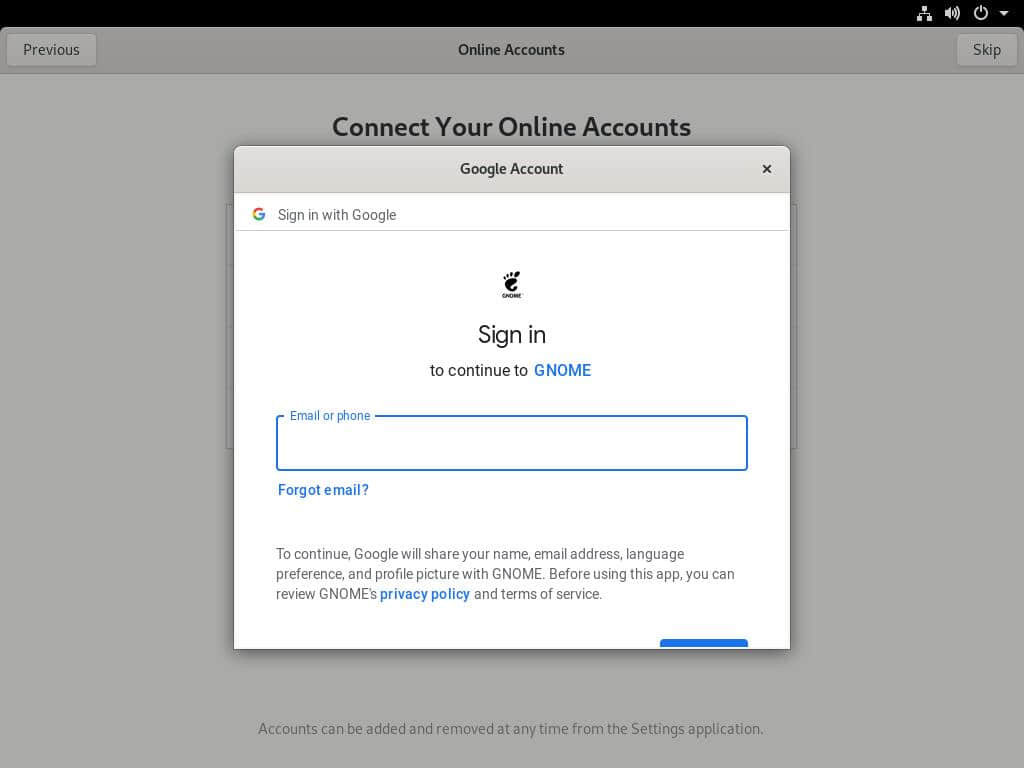Click the partially visible blue Next button

click(x=703, y=644)
